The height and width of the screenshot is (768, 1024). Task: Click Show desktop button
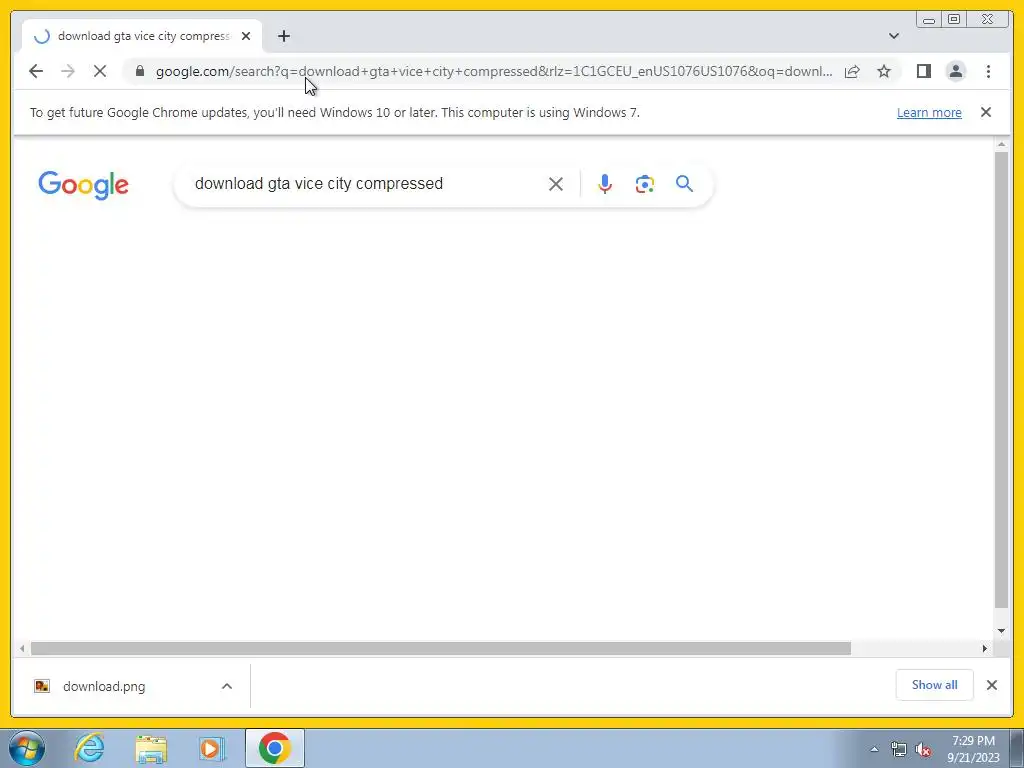click(x=1017, y=748)
